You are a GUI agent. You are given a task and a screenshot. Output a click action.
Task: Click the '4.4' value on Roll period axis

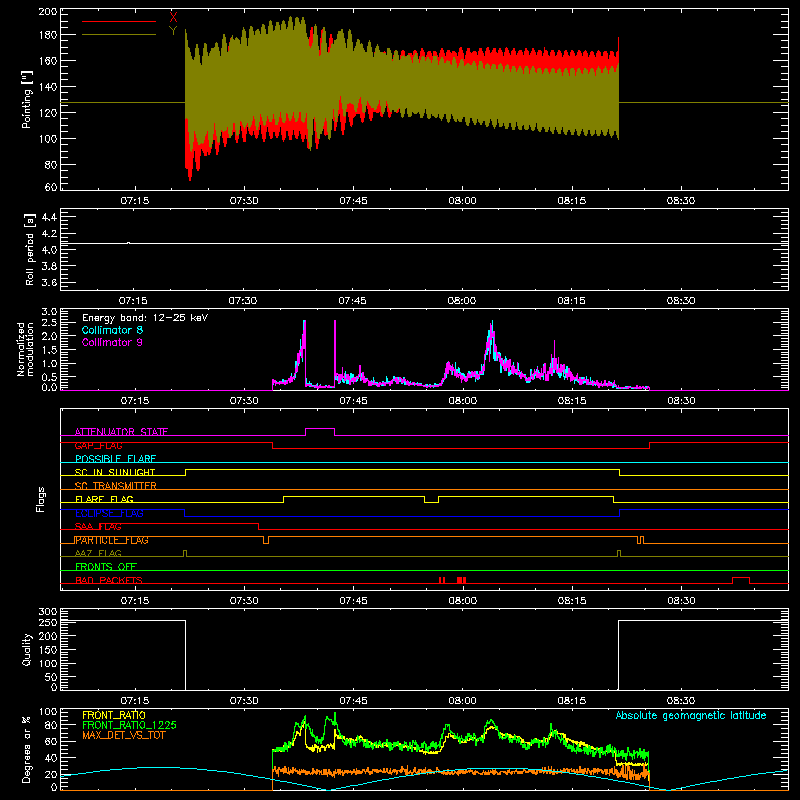point(49,218)
